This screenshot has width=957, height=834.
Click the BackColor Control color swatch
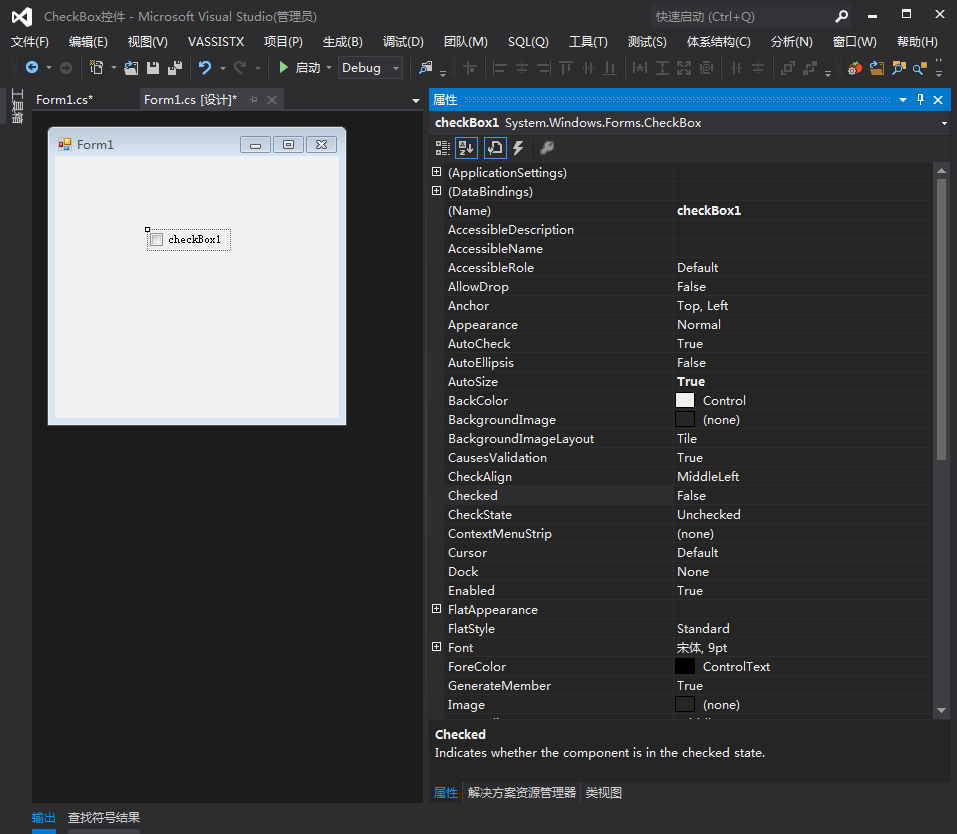coord(685,400)
